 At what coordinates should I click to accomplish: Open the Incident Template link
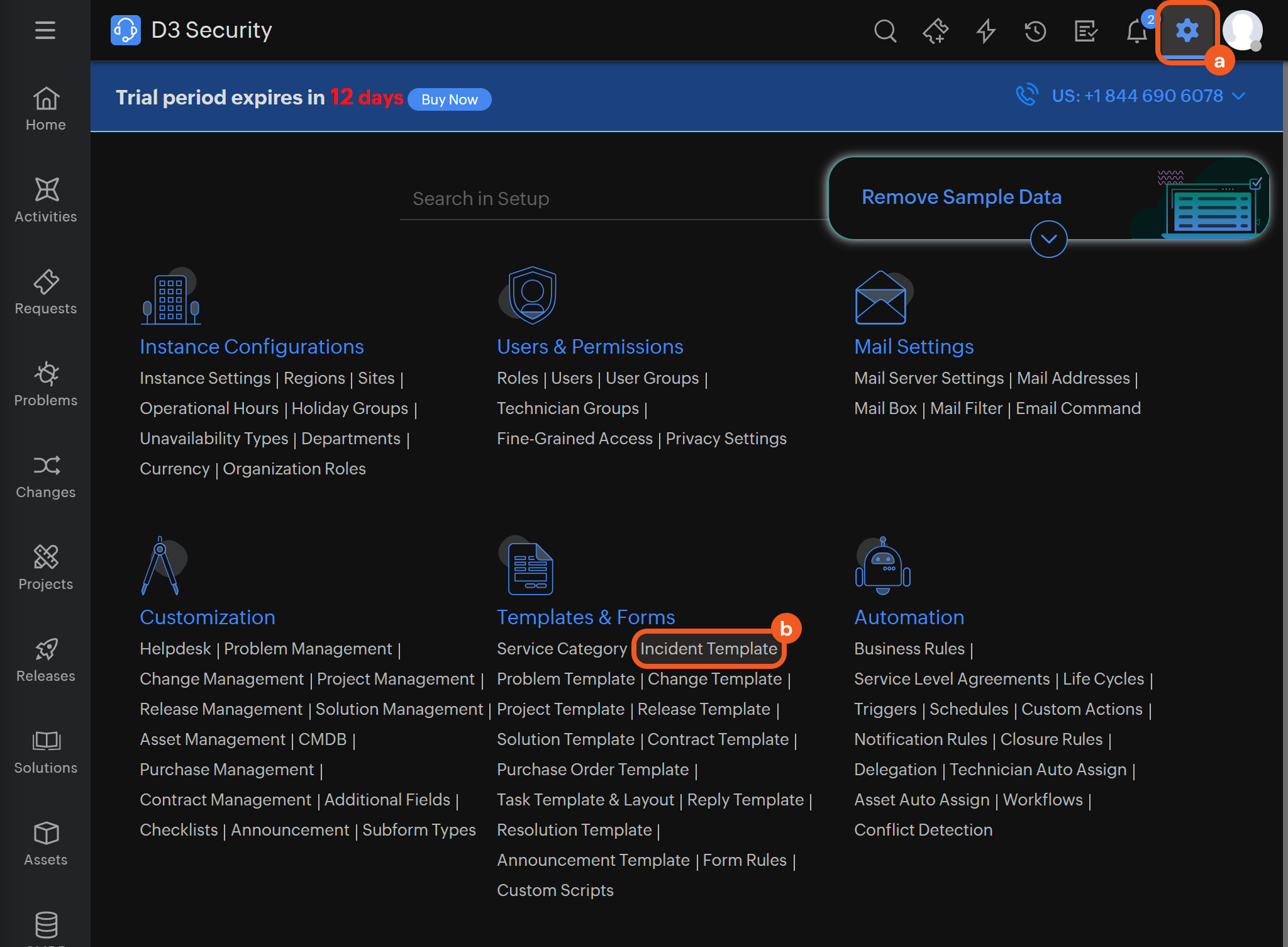tap(709, 649)
